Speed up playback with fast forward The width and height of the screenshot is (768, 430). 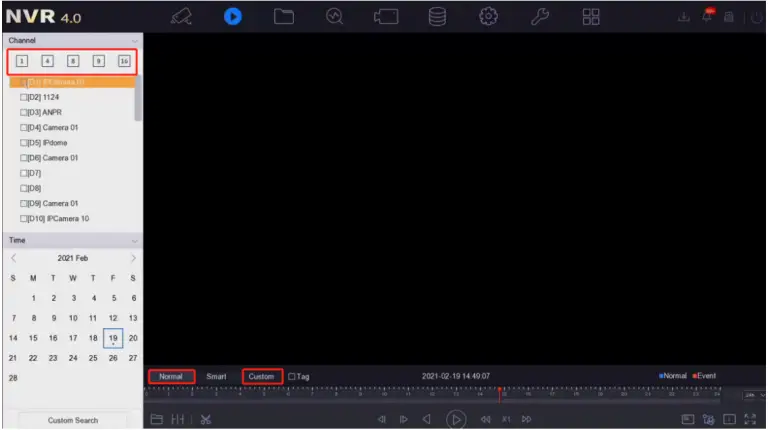[x=527, y=419]
